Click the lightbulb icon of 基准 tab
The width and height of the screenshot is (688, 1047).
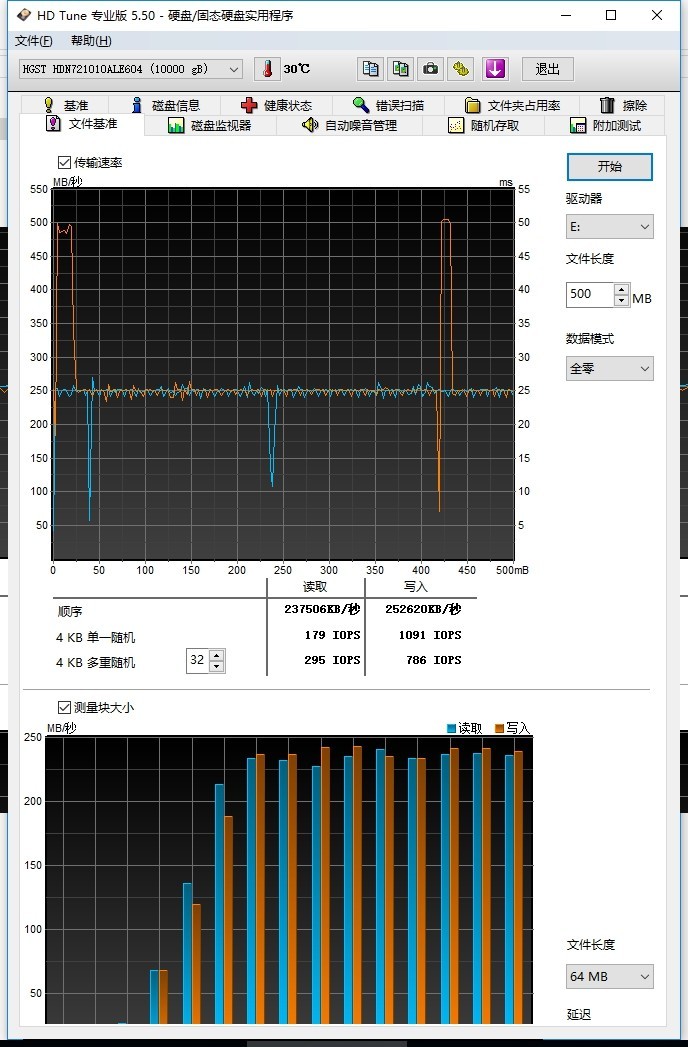click(x=49, y=105)
